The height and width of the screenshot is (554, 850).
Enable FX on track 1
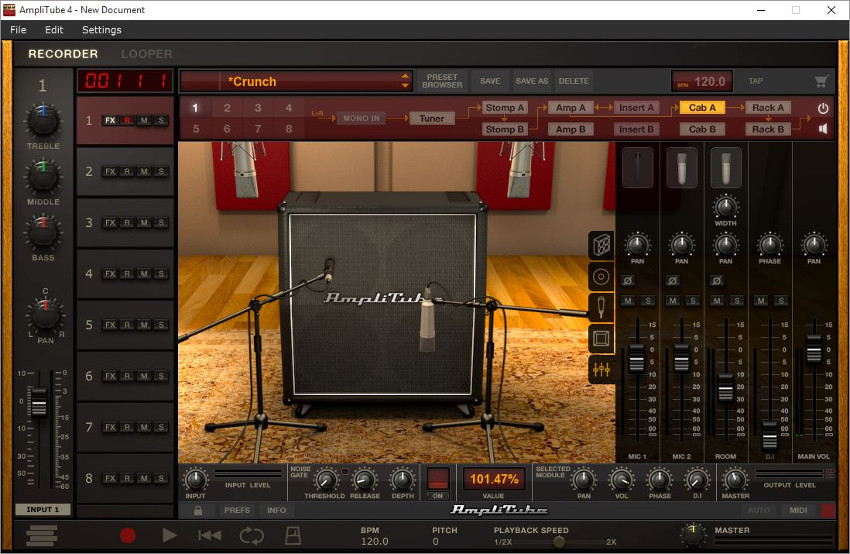tap(110, 120)
